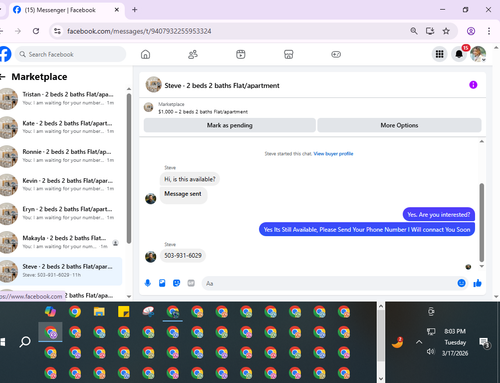Open the Tristan conversation
The image size is (500, 383).
click(61, 99)
